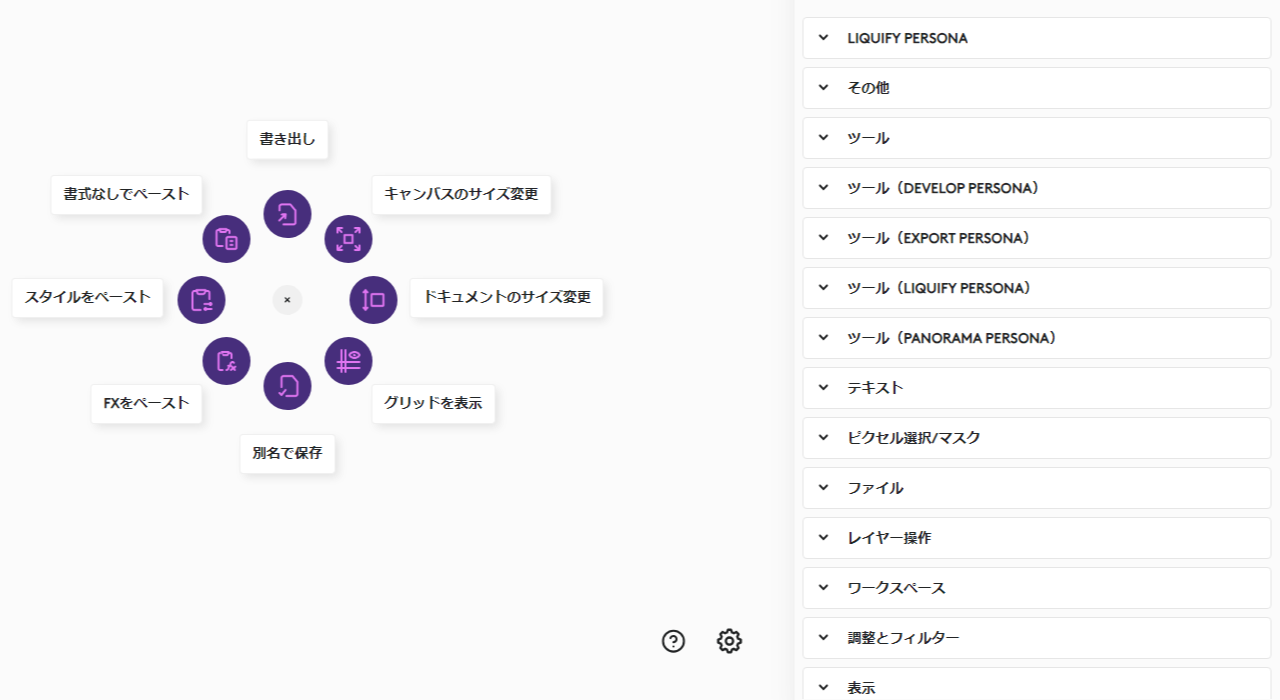
Task: Click the キャンバスのサイズ変更 circular icon
Action: click(348, 239)
